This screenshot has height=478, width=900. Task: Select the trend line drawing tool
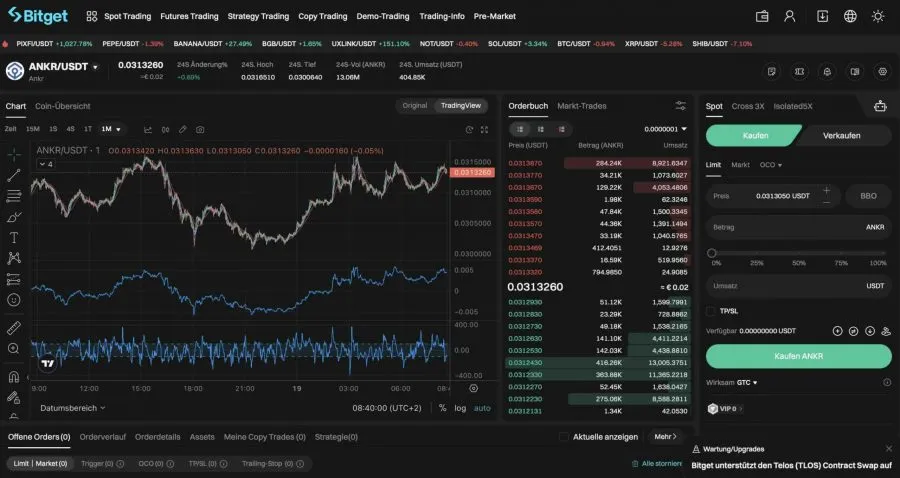[x=14, y=175]
